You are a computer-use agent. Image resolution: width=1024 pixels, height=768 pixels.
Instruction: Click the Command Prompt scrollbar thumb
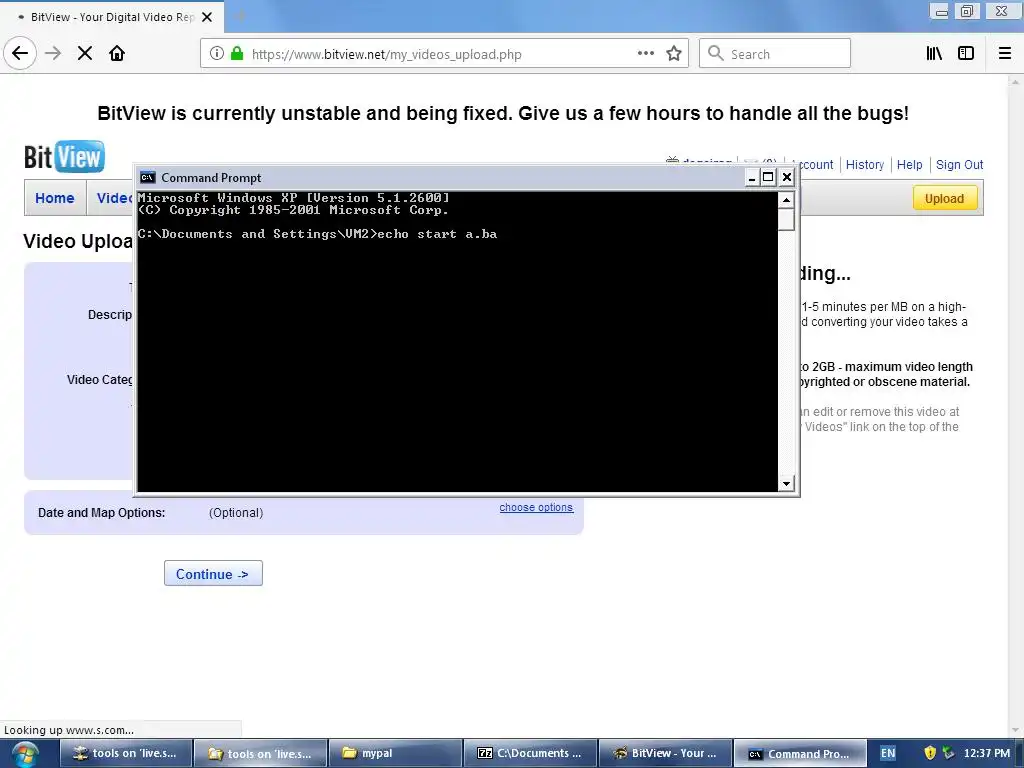786,219
